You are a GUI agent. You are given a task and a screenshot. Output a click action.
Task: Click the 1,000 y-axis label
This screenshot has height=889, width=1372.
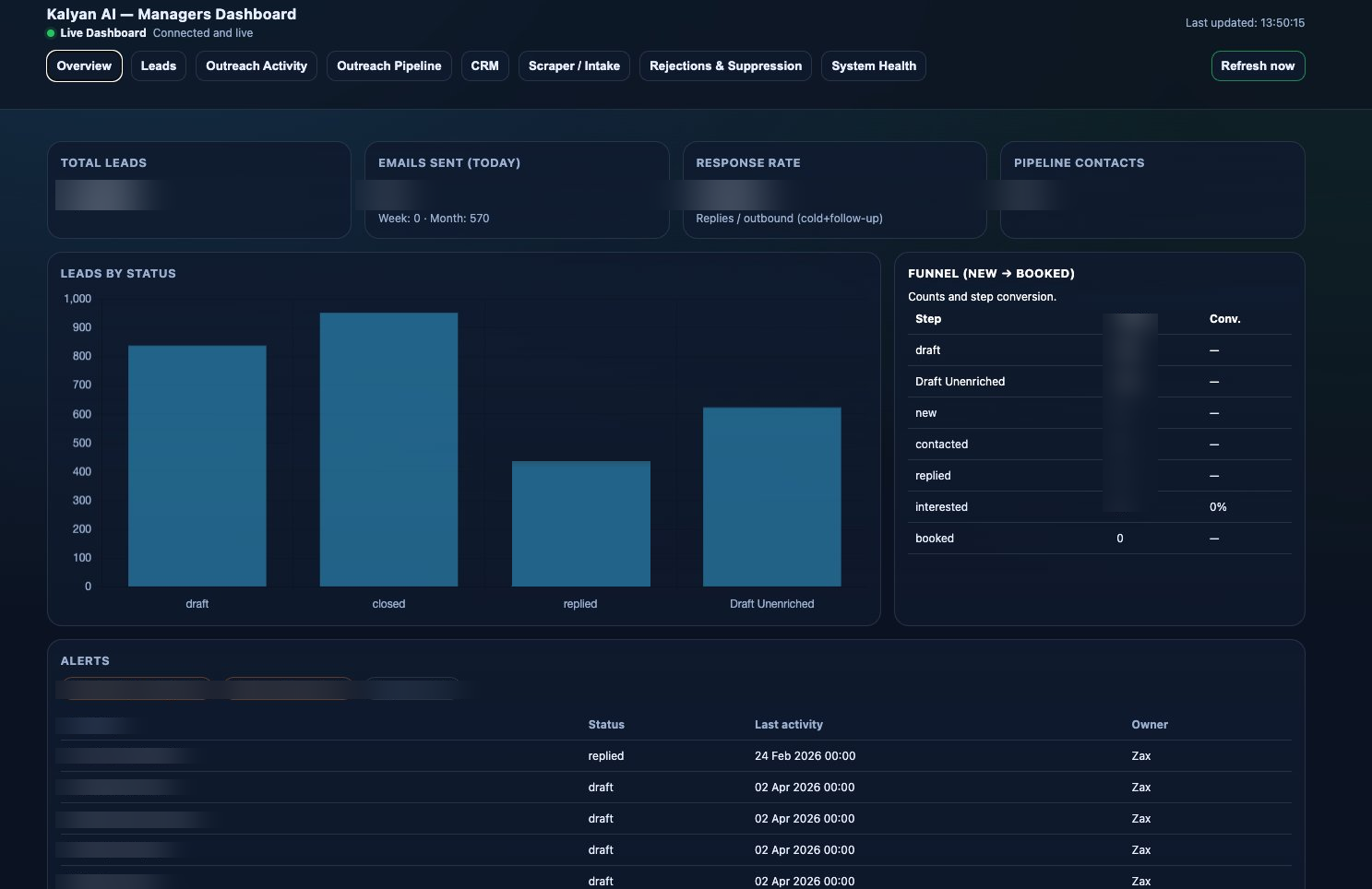[78, 299]
